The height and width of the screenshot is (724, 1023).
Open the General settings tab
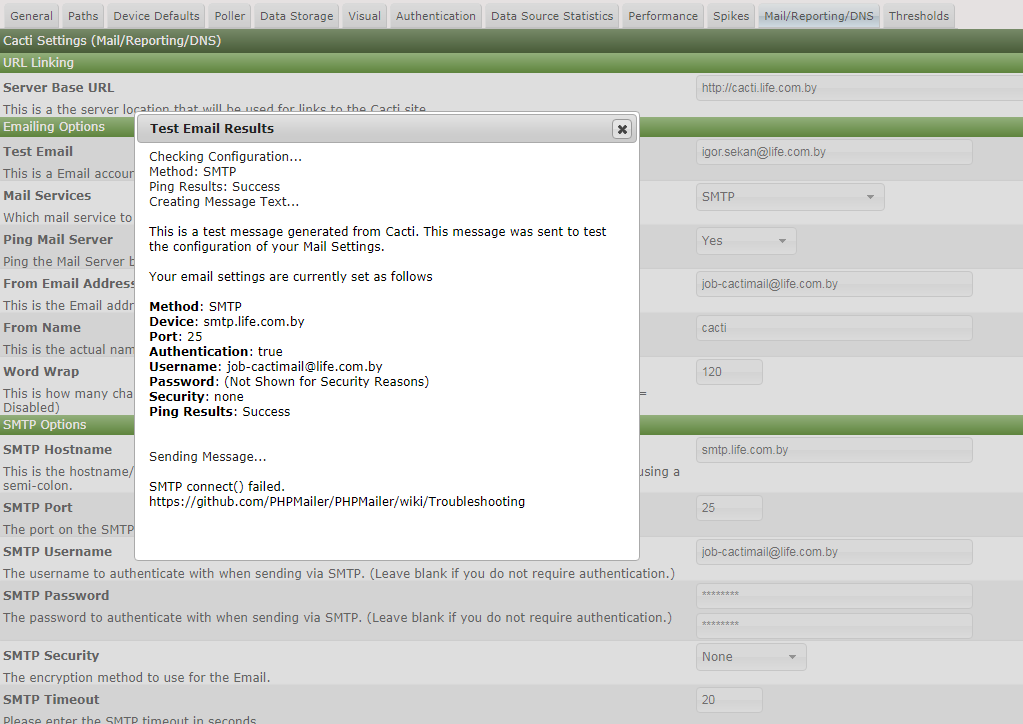point(31,16)
